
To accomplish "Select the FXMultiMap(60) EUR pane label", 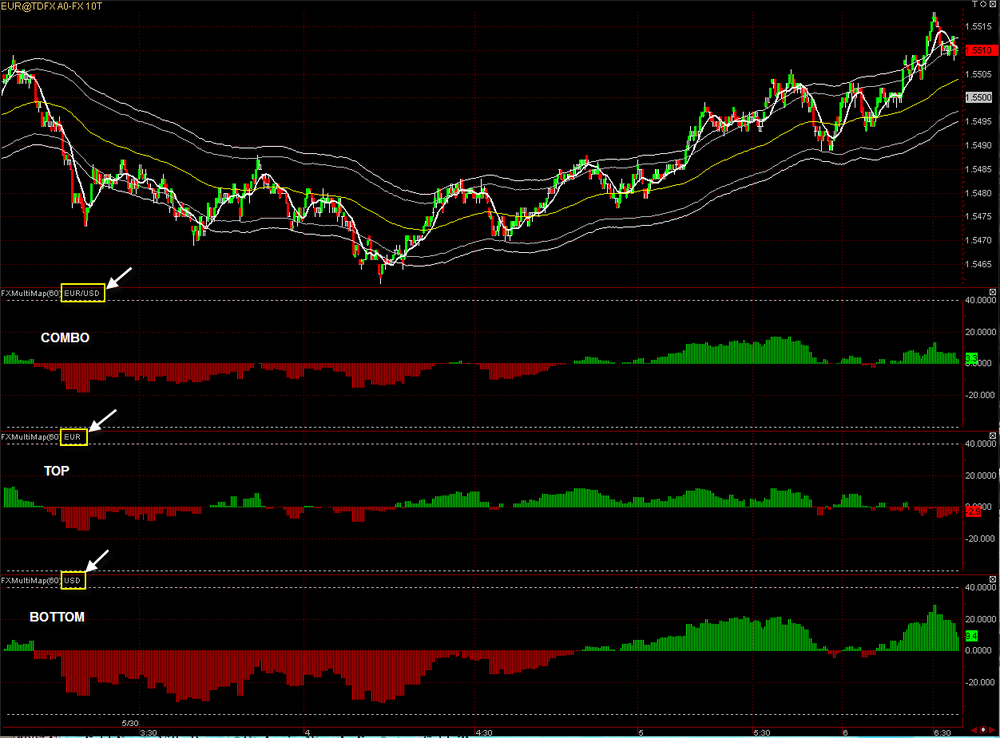I will click(41, 437).
